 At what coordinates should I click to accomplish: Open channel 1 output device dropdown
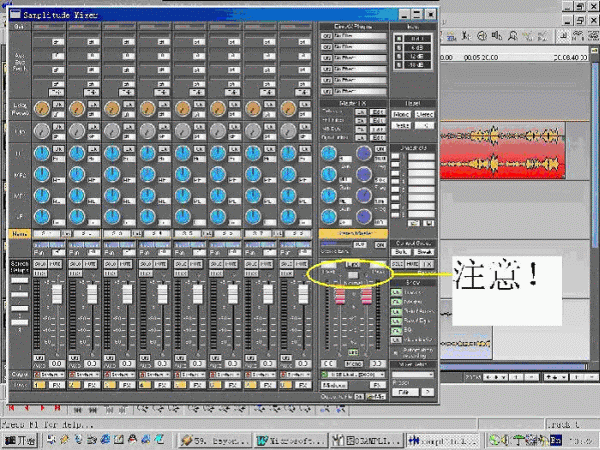click(49, 375)
